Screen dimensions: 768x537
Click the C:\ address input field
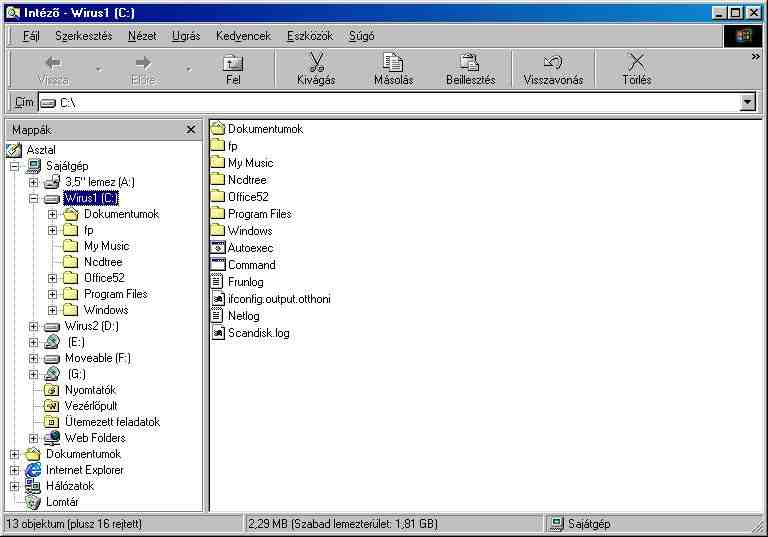point(390,102)
